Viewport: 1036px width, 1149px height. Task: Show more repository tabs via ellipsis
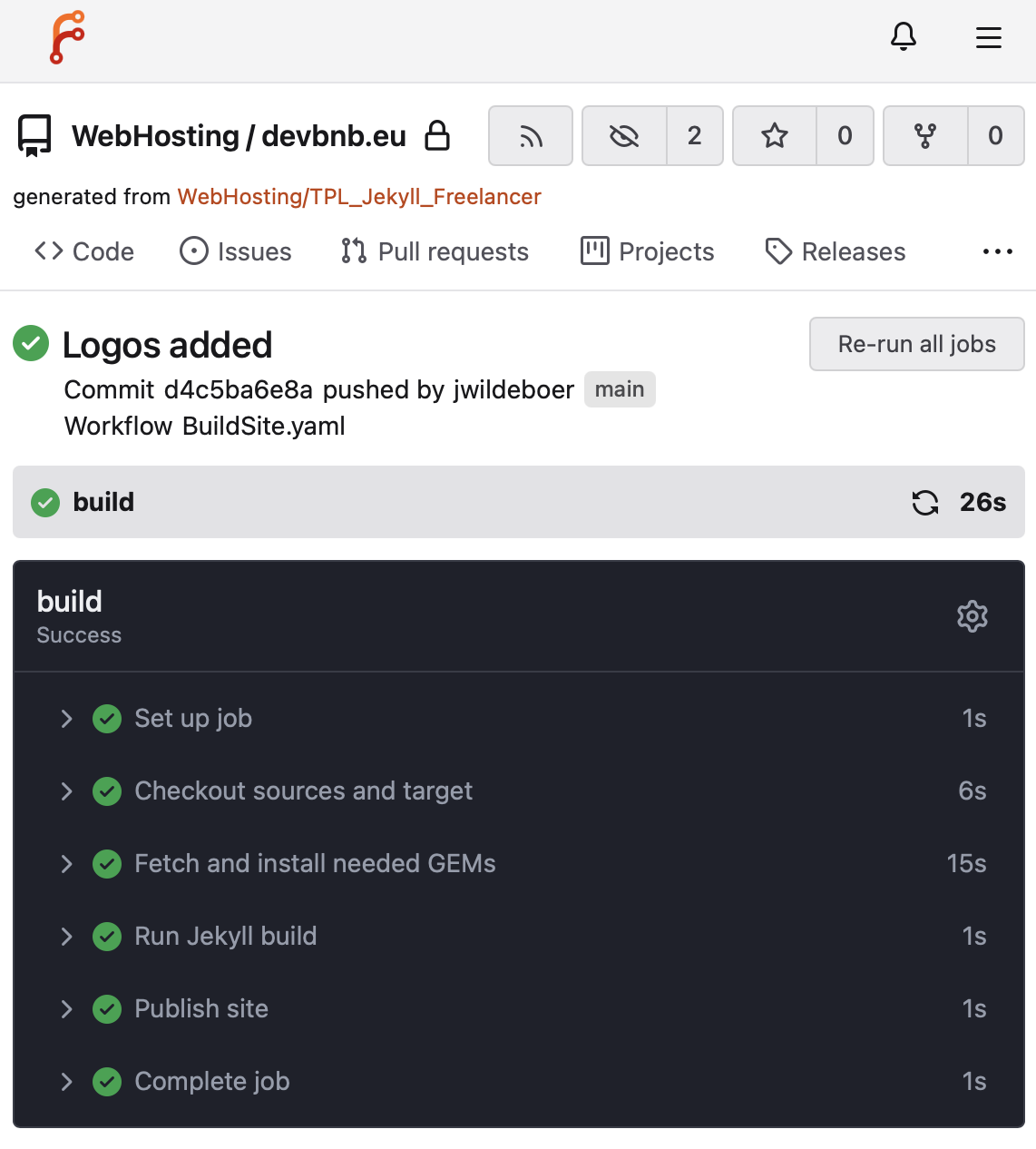pos(998,251)
